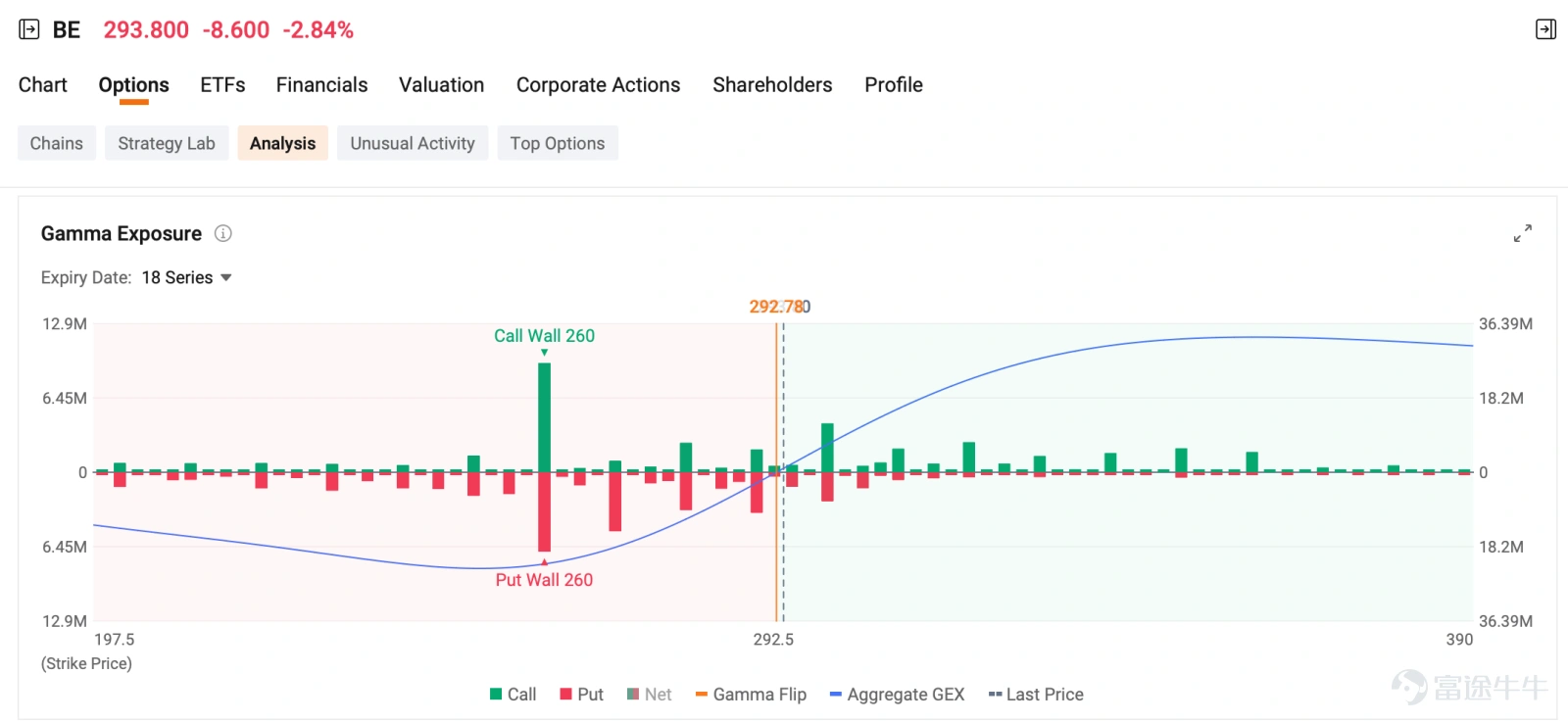Click the -2.84% change value
This screenshot has width=1568, height=723.
[318, 30]
